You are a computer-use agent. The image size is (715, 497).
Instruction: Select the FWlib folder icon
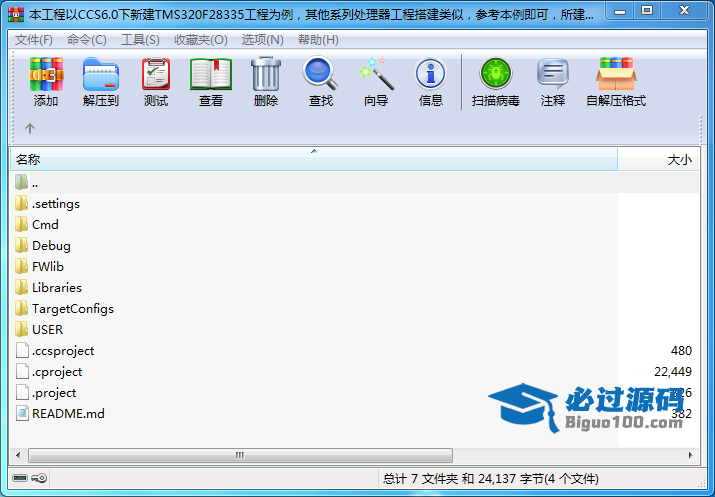coord(21,266)
